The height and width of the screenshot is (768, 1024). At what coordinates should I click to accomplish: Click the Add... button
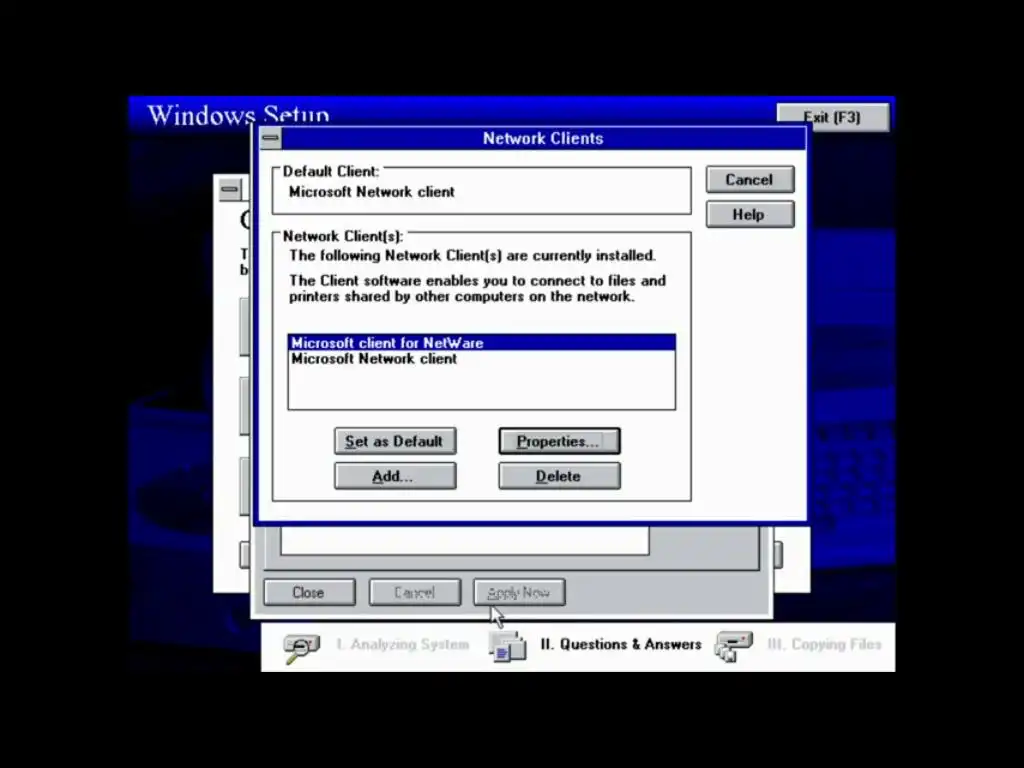tap(394, 476)
